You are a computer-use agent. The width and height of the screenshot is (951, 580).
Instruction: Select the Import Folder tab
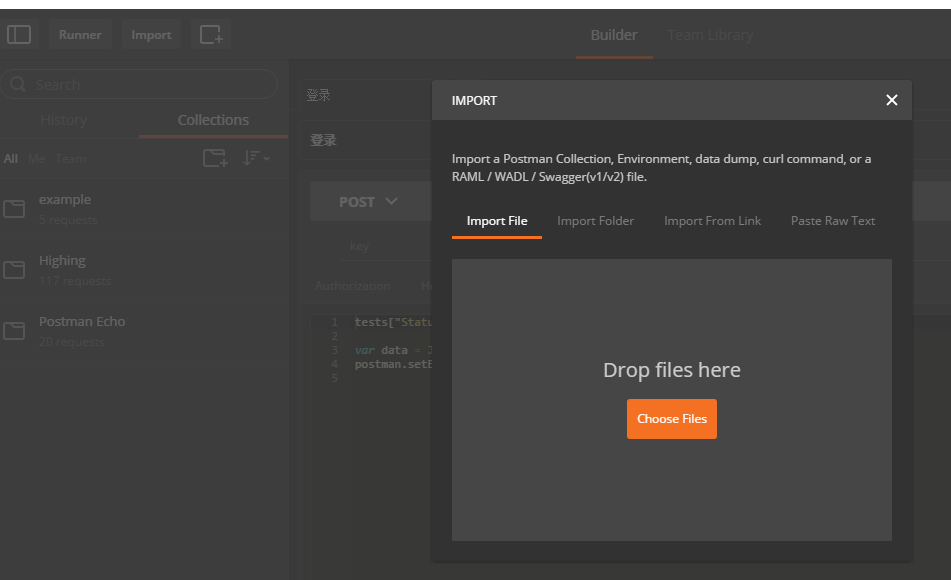[595, 221]
